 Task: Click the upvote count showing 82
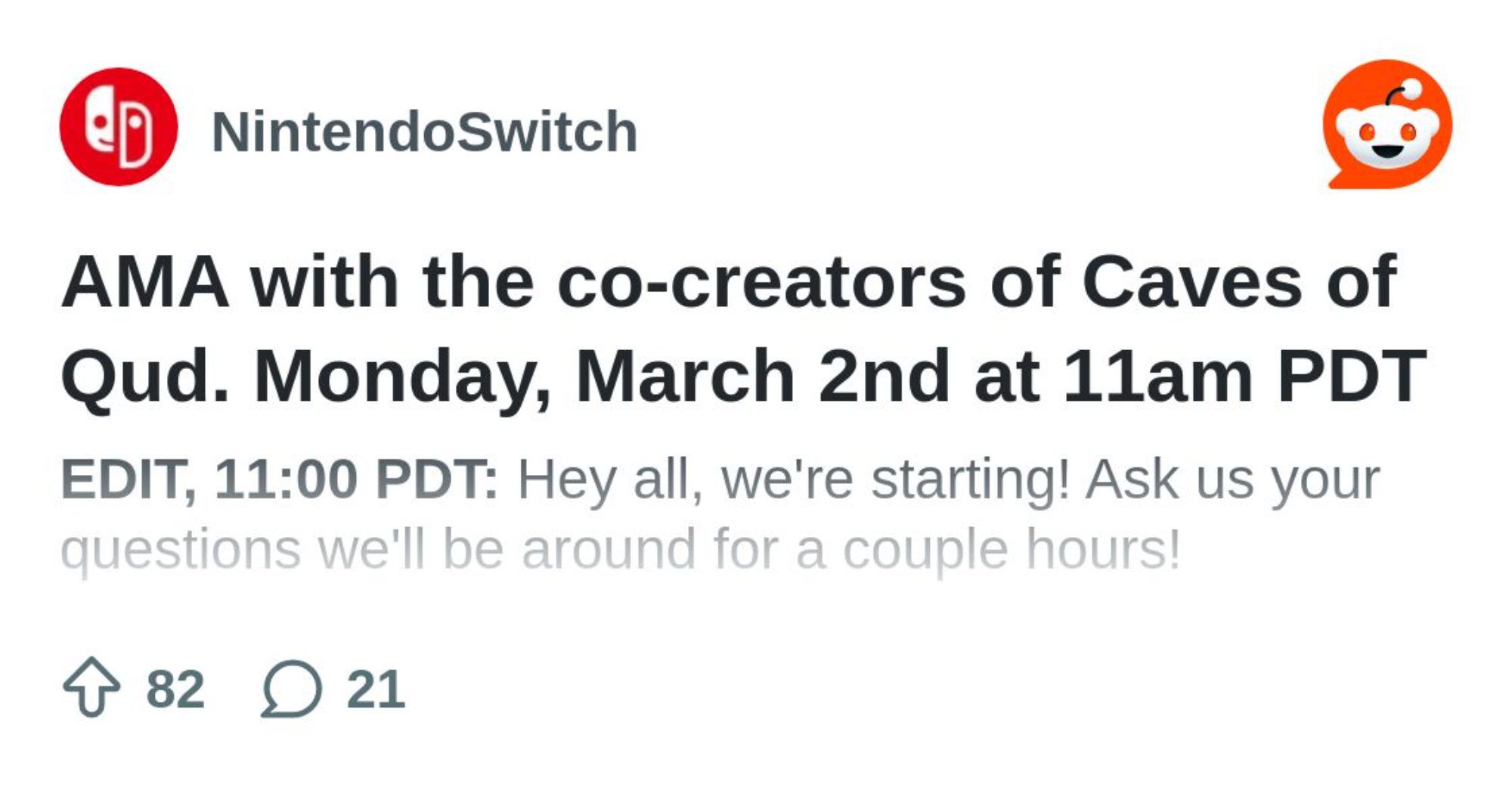[175, 690]
